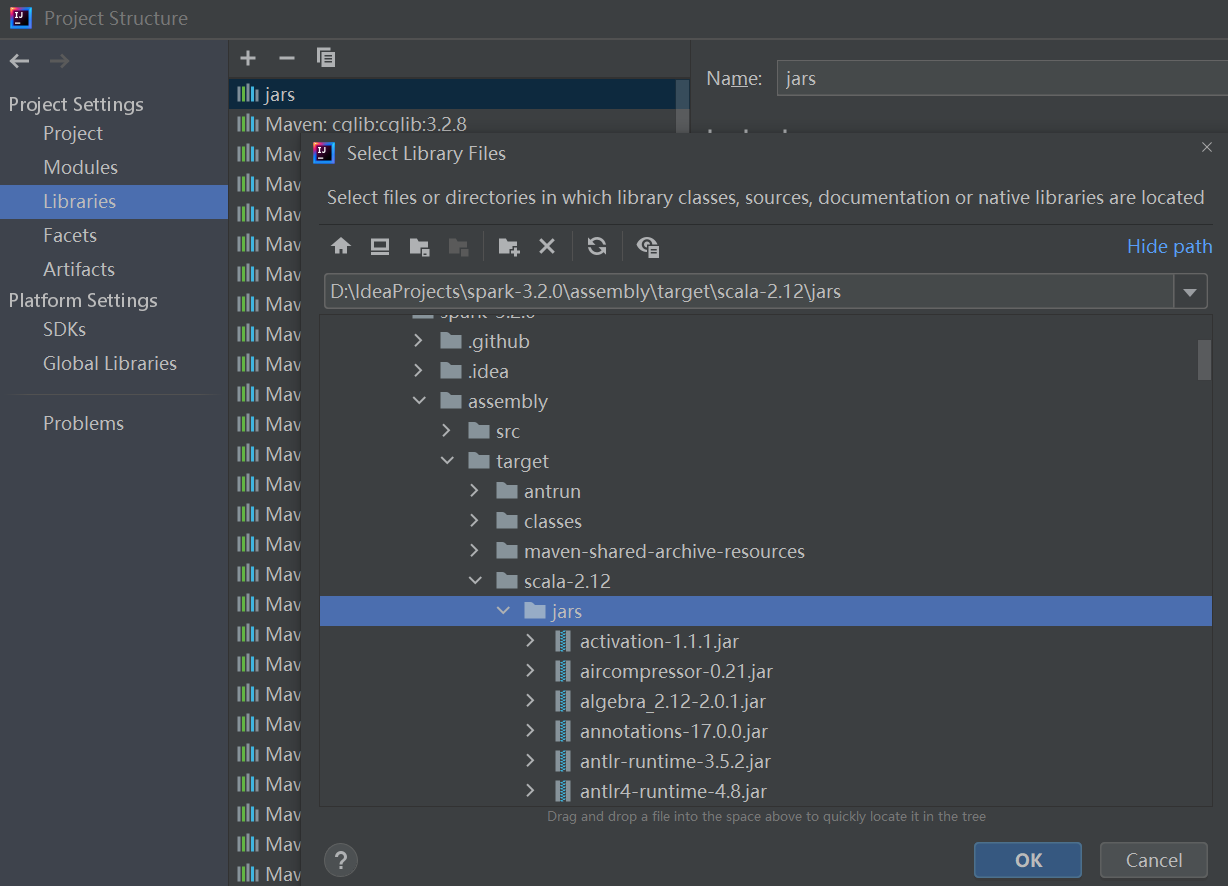Viewport: 1228px width, 886px height.
Task: Select antlr-runtime-3.5.2.jar in the tree
Action: point(675,761)
